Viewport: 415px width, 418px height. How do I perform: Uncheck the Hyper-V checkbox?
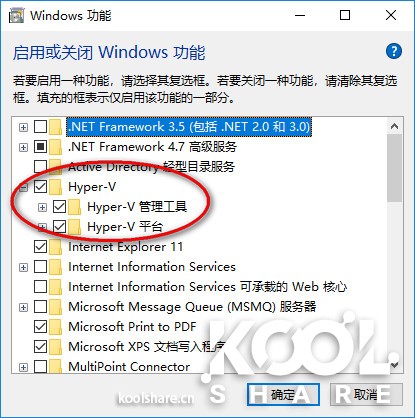pyautogui.click(x=40, y=187)
